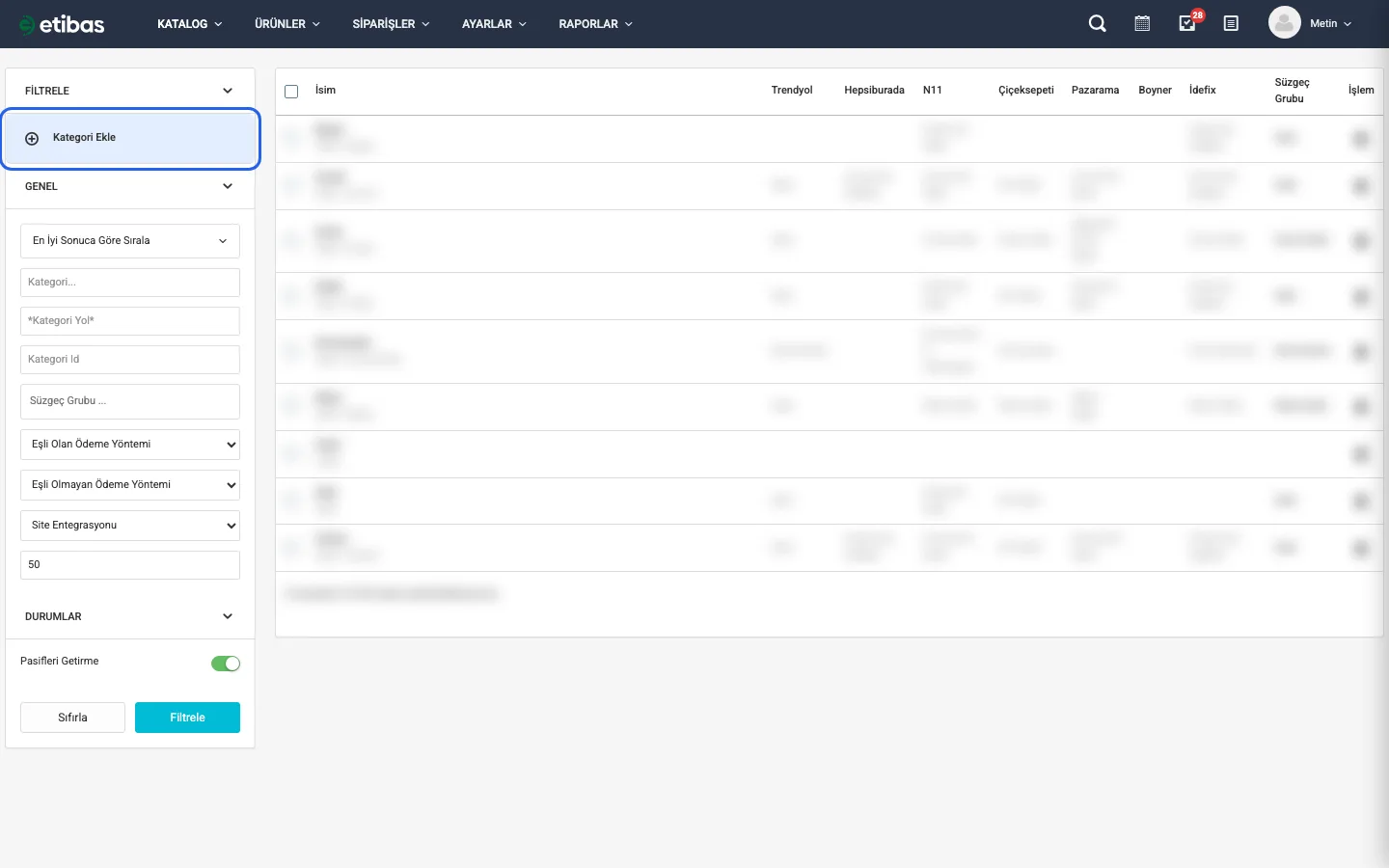Screen dimensions: 1389x868
Task: Click the Kategori Id input field
Action: point(129,360)
